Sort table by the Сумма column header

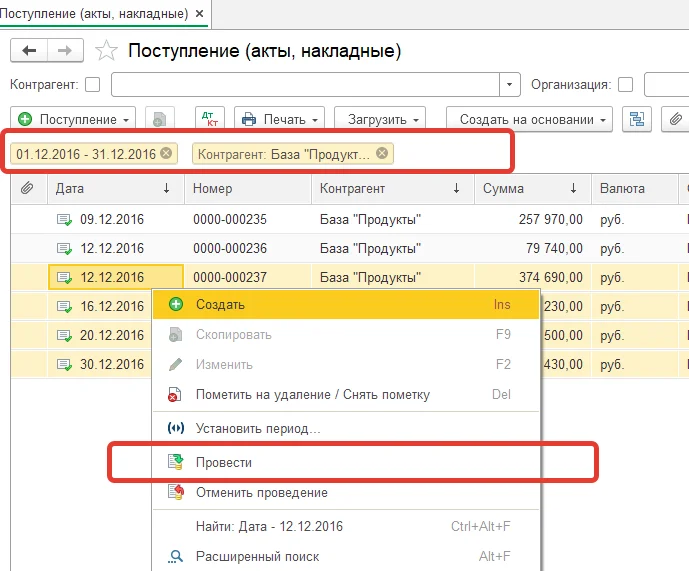point(532,189)
